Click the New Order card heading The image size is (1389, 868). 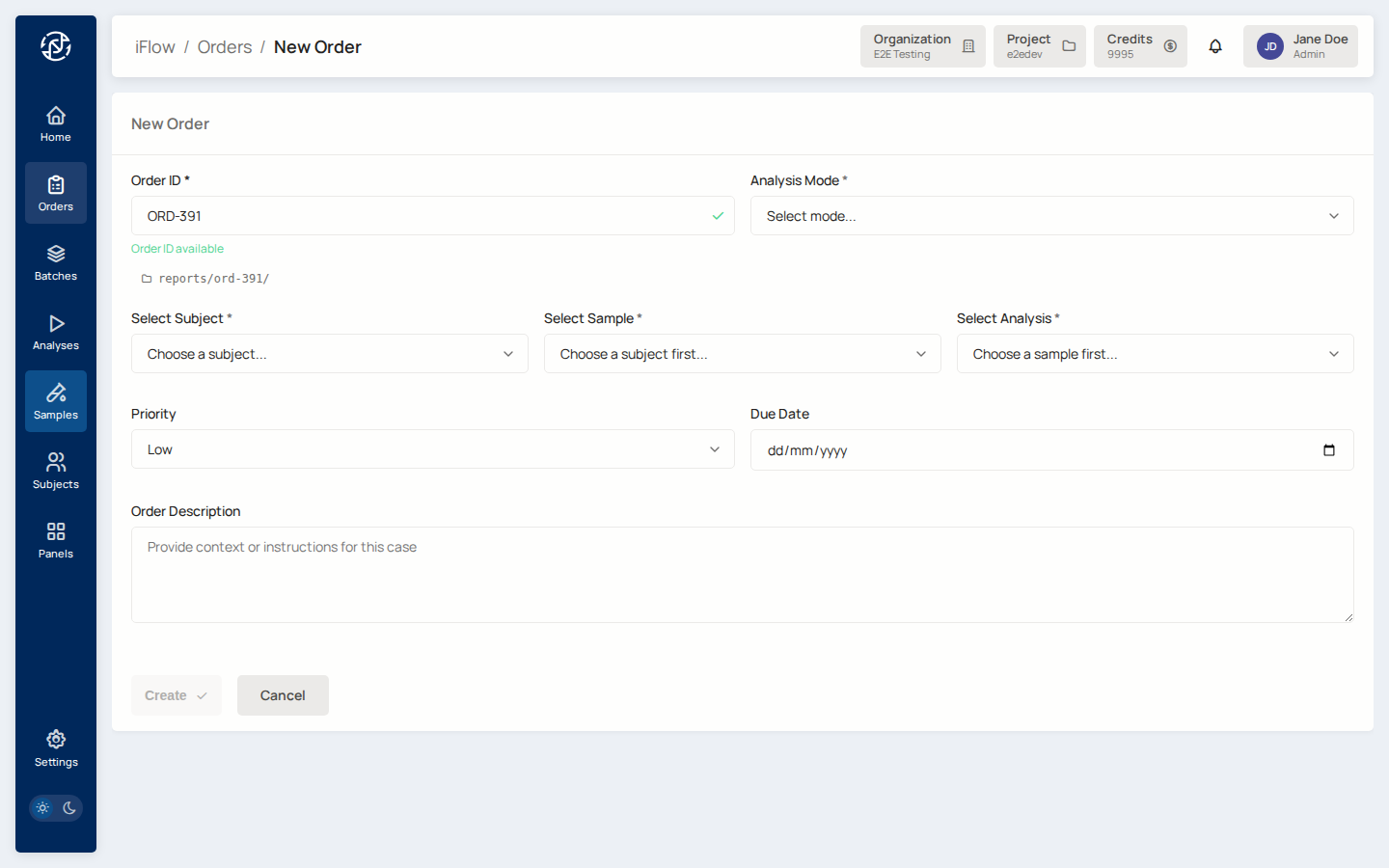(170, 123)
